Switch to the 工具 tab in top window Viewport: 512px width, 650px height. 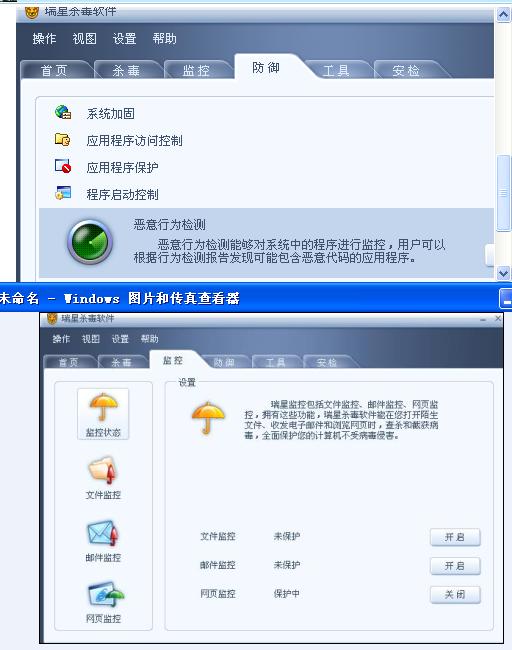[x=336, y=70]
